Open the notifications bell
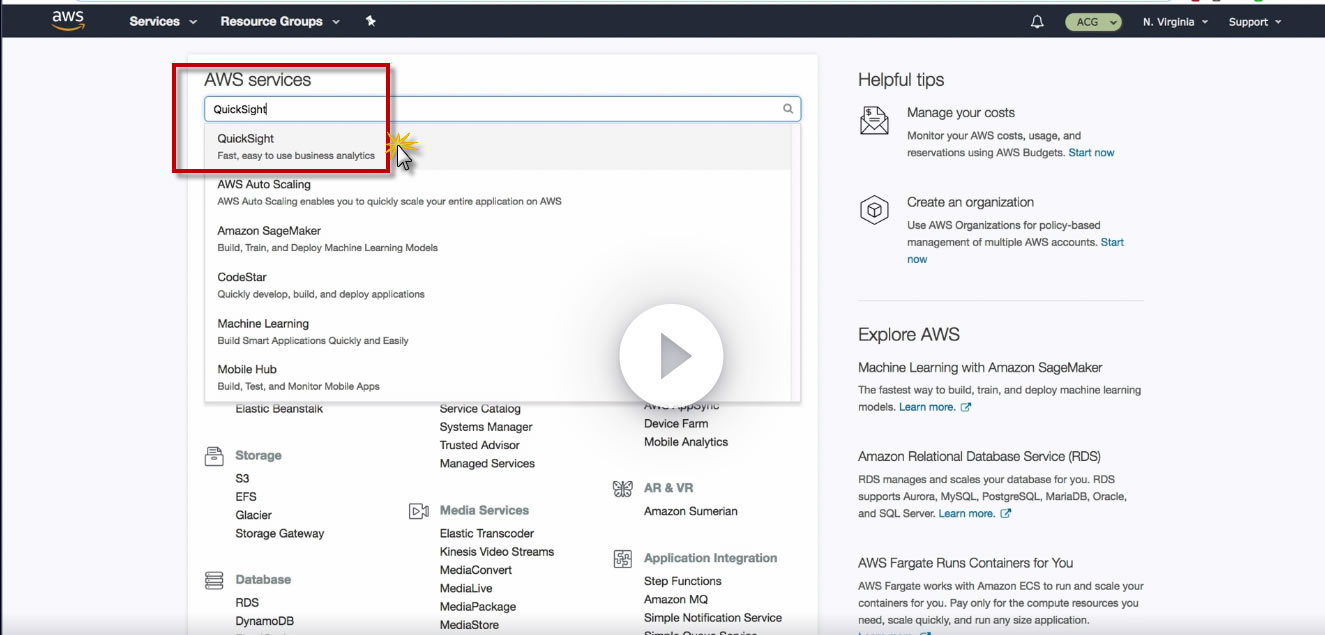This screenshot has height=635, width=1325. (x=1037, y=21)
